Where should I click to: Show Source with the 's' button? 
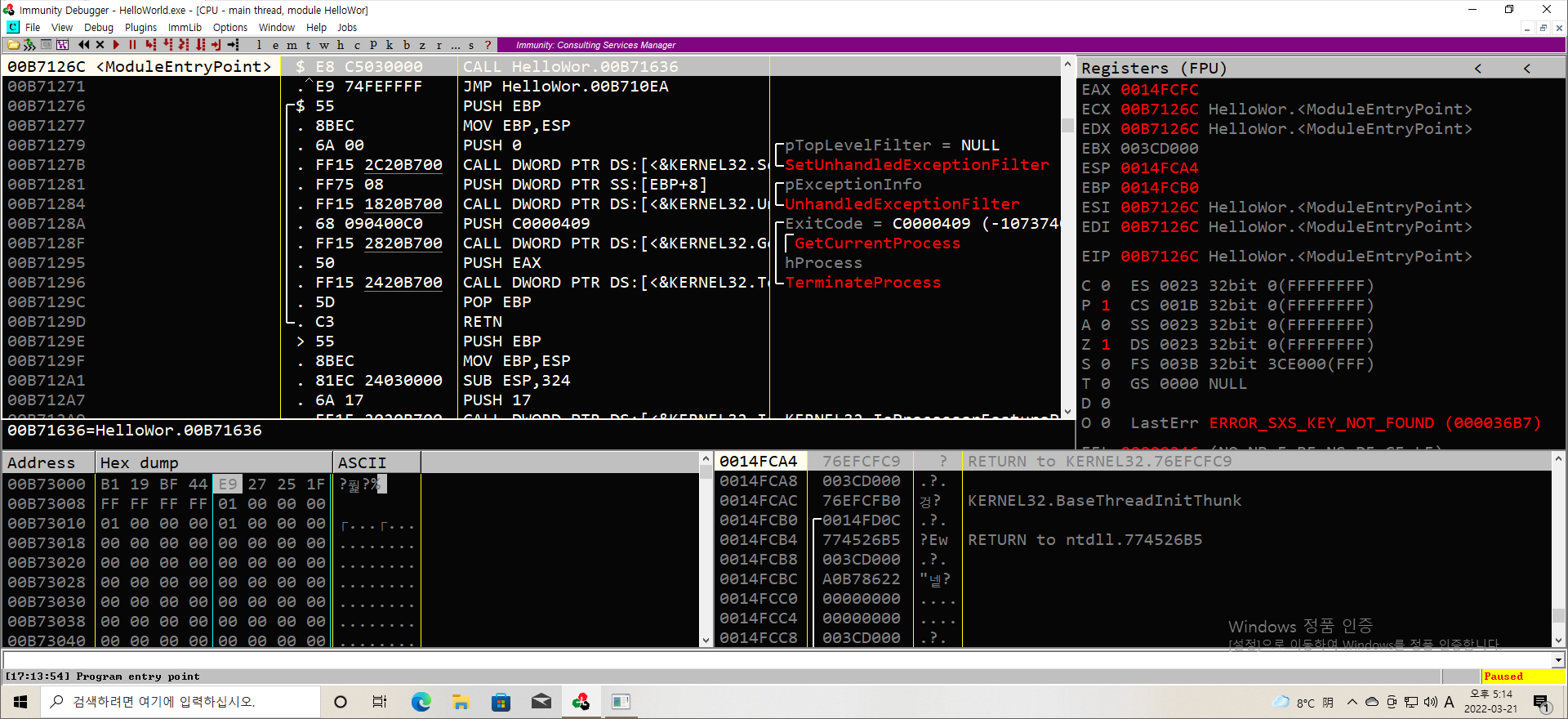tap(471, 45)
